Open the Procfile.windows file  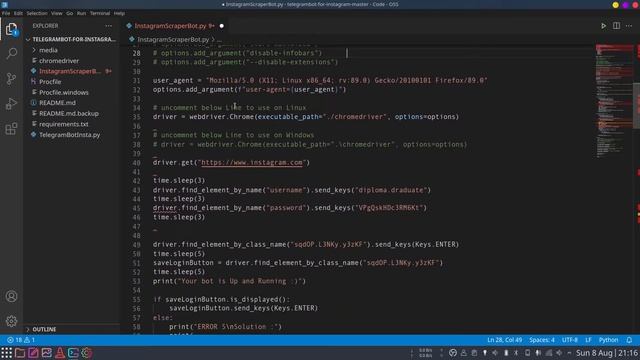(64, 92)
